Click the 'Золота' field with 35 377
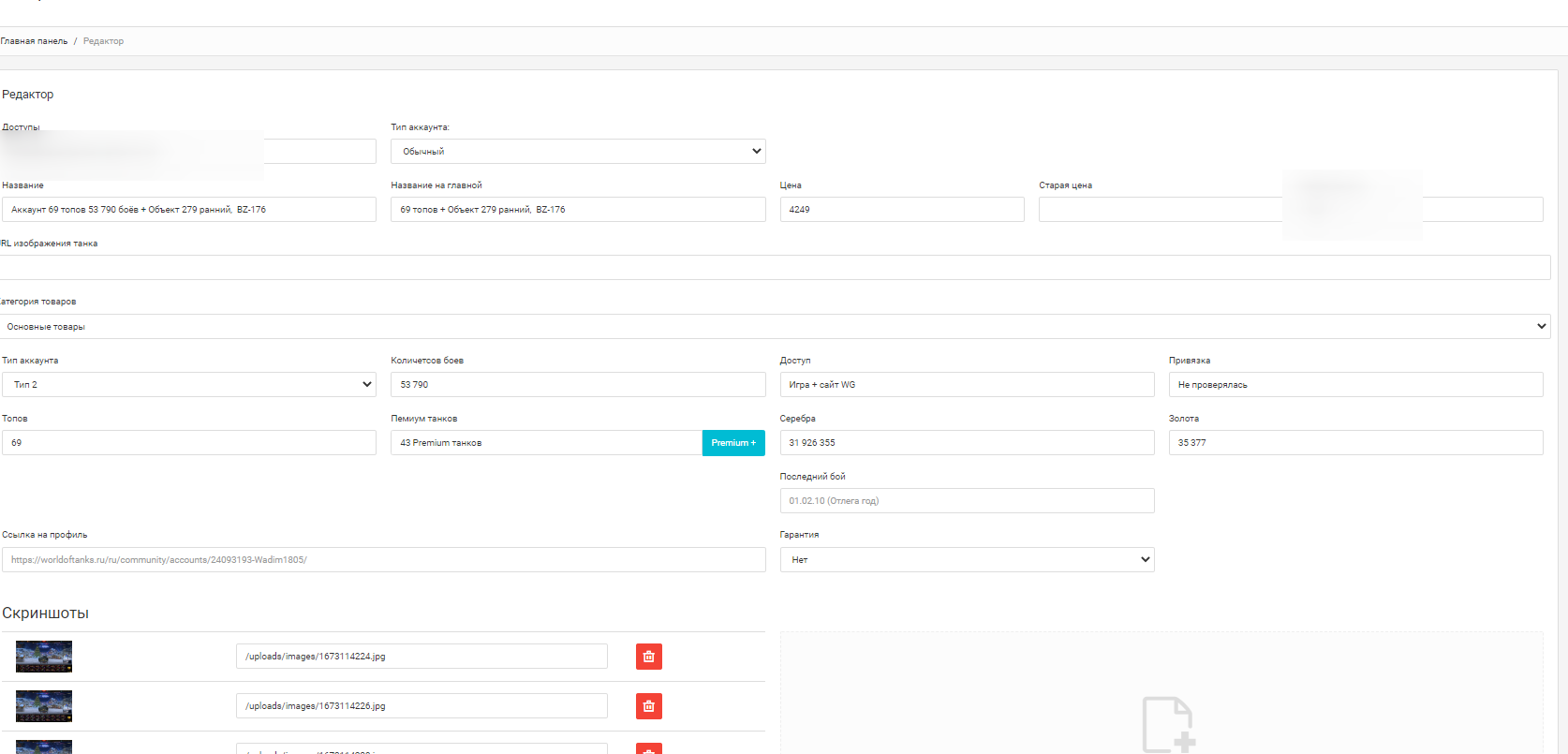Image resolution: width=1568 pixels, height=754 pixels. point(1354,443)
